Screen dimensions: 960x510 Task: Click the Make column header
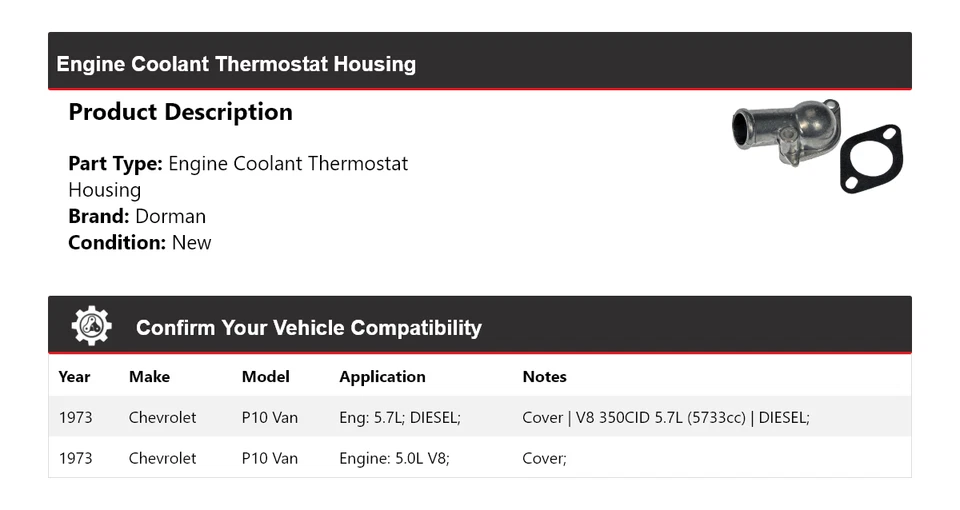[149, 377]
